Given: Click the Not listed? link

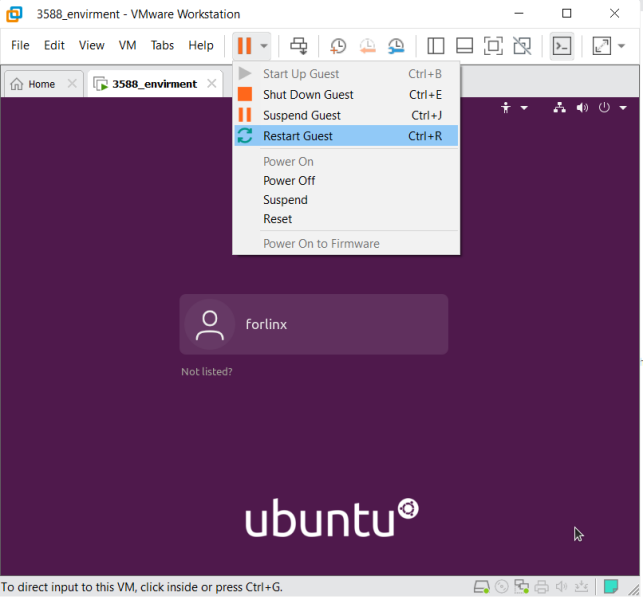Looking at the screenshot, I should coord(207,371).
